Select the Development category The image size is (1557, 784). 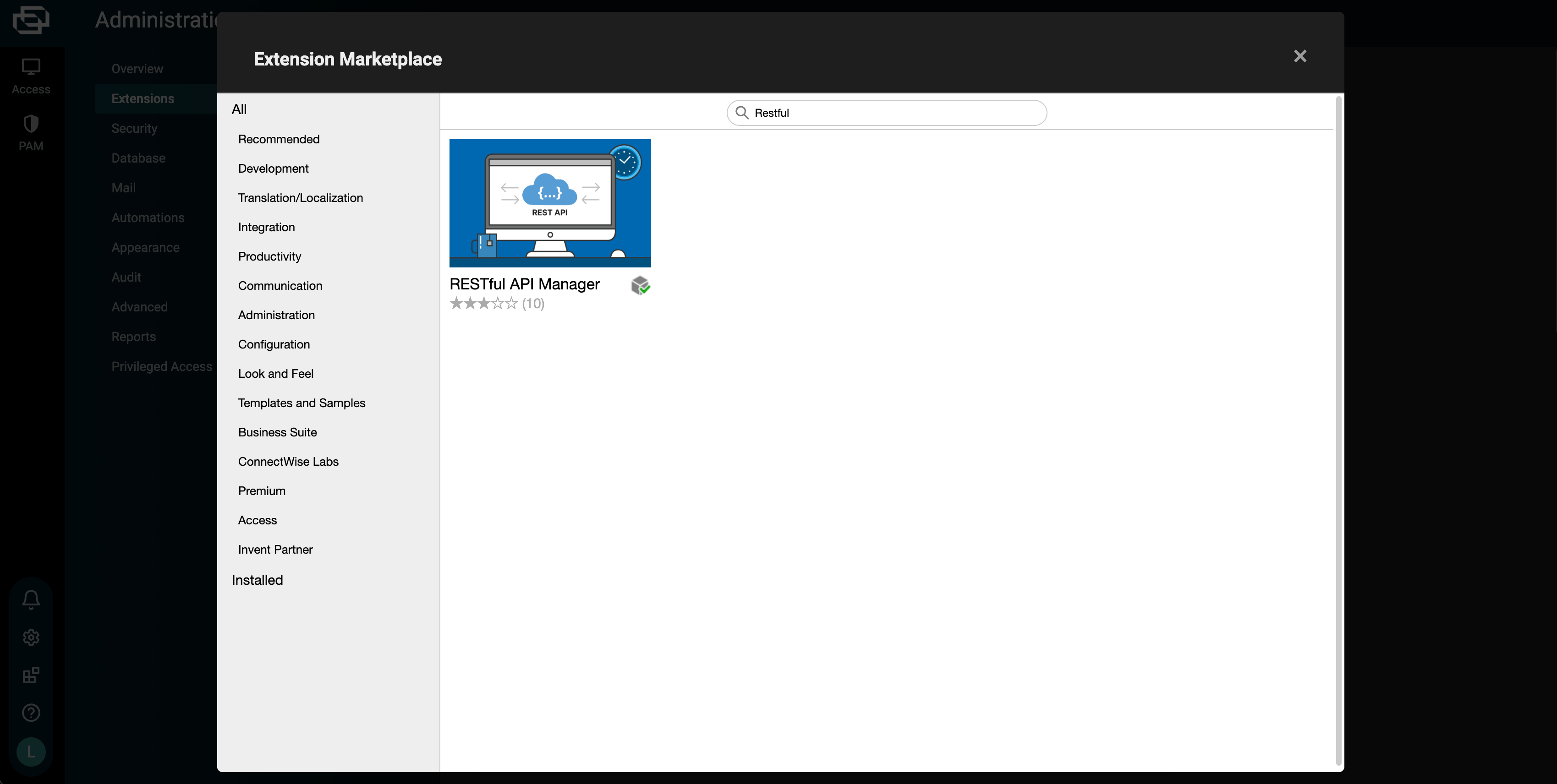coord(273,169)
